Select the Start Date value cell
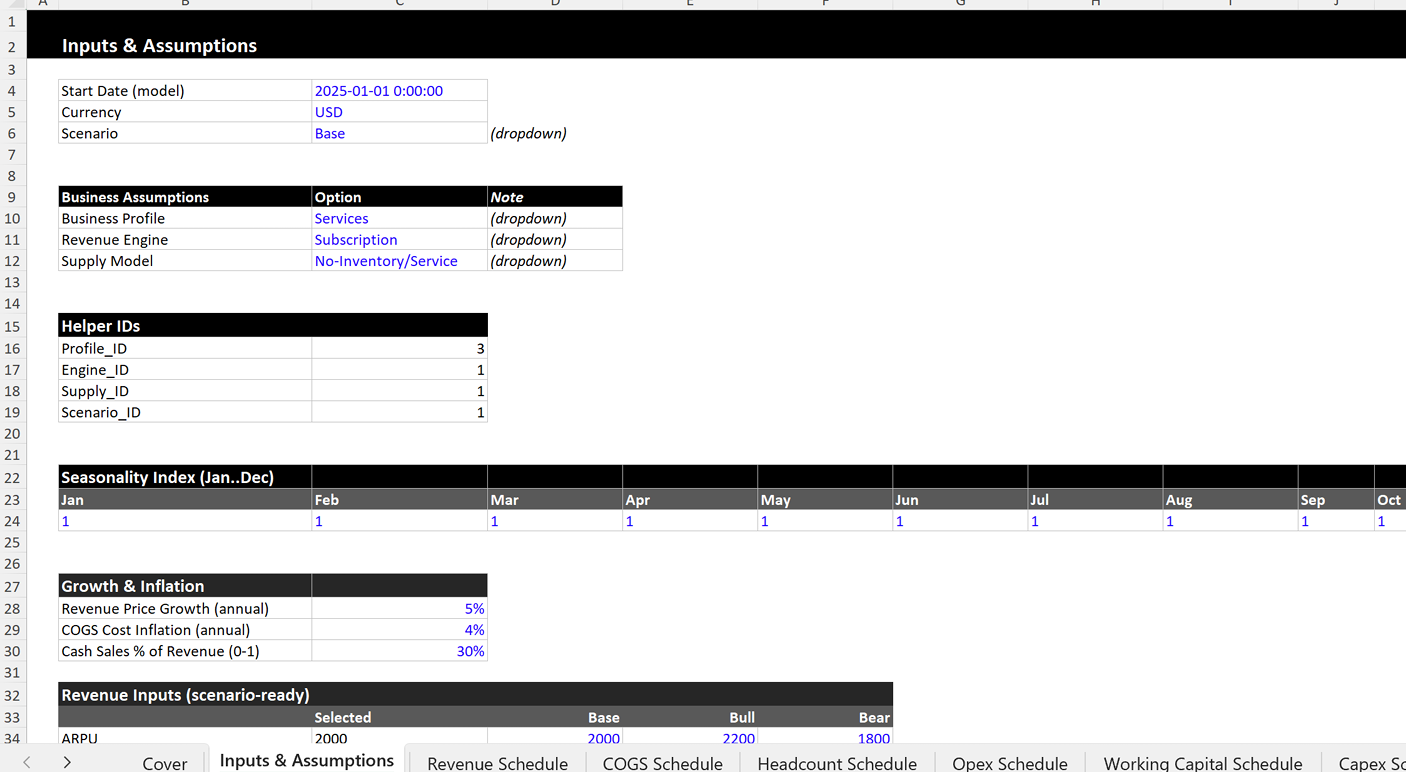Screen dimensions: 1406x772 (x=399, y=90)
